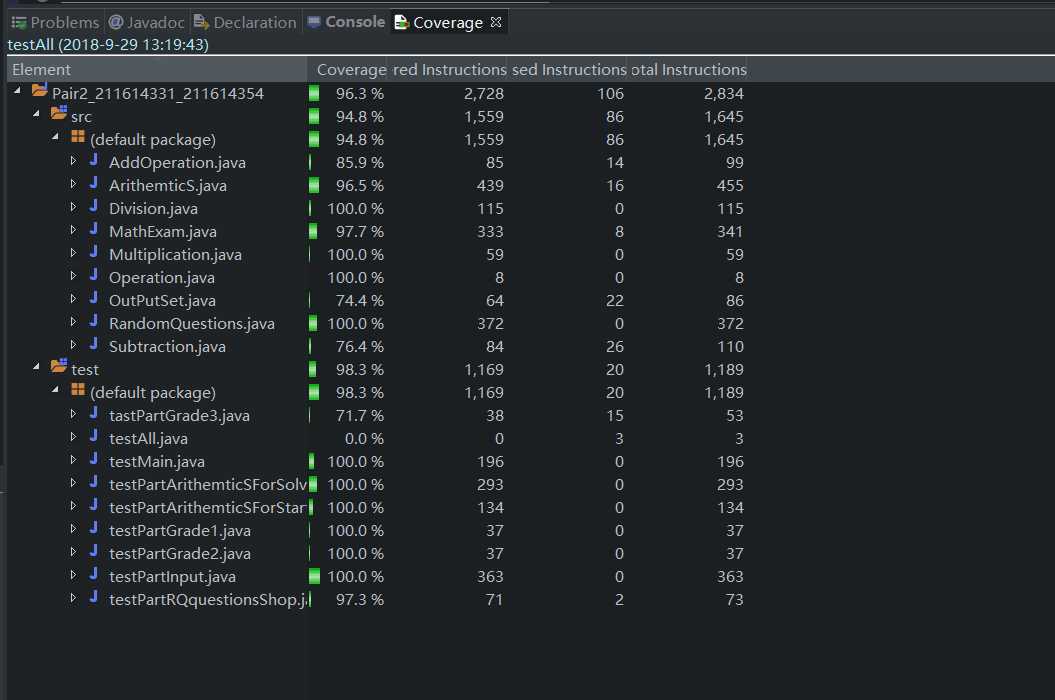Expand OutPutSet.java node

coord(73,298)
